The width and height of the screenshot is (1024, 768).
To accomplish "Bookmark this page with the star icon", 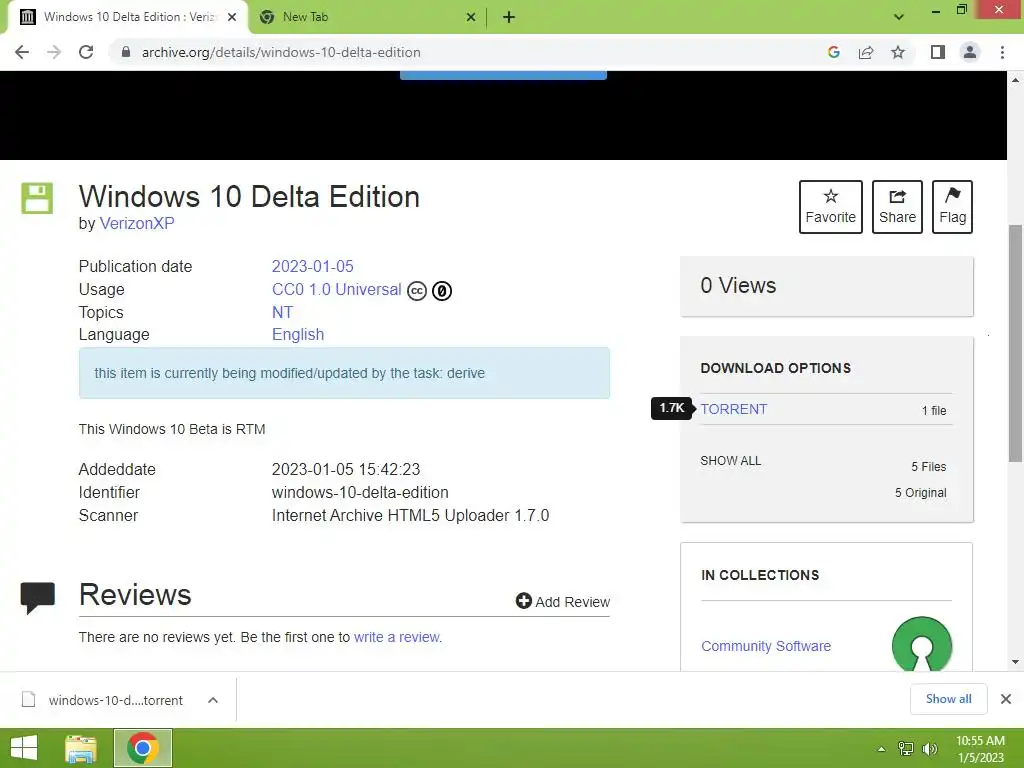I will 898,52.
